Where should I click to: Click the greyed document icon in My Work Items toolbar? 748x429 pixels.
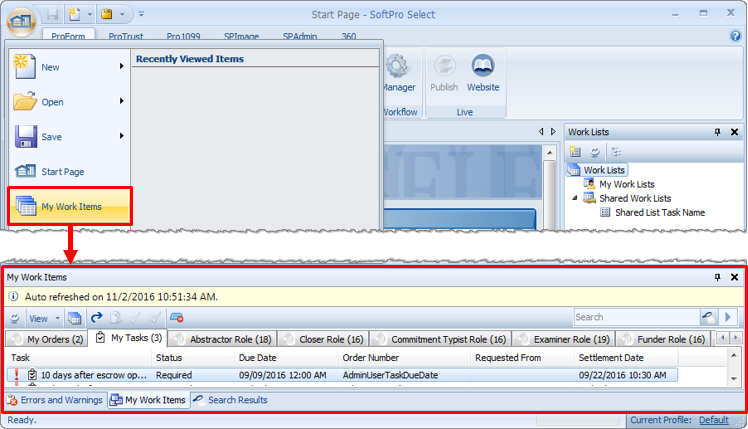point(116,317)
